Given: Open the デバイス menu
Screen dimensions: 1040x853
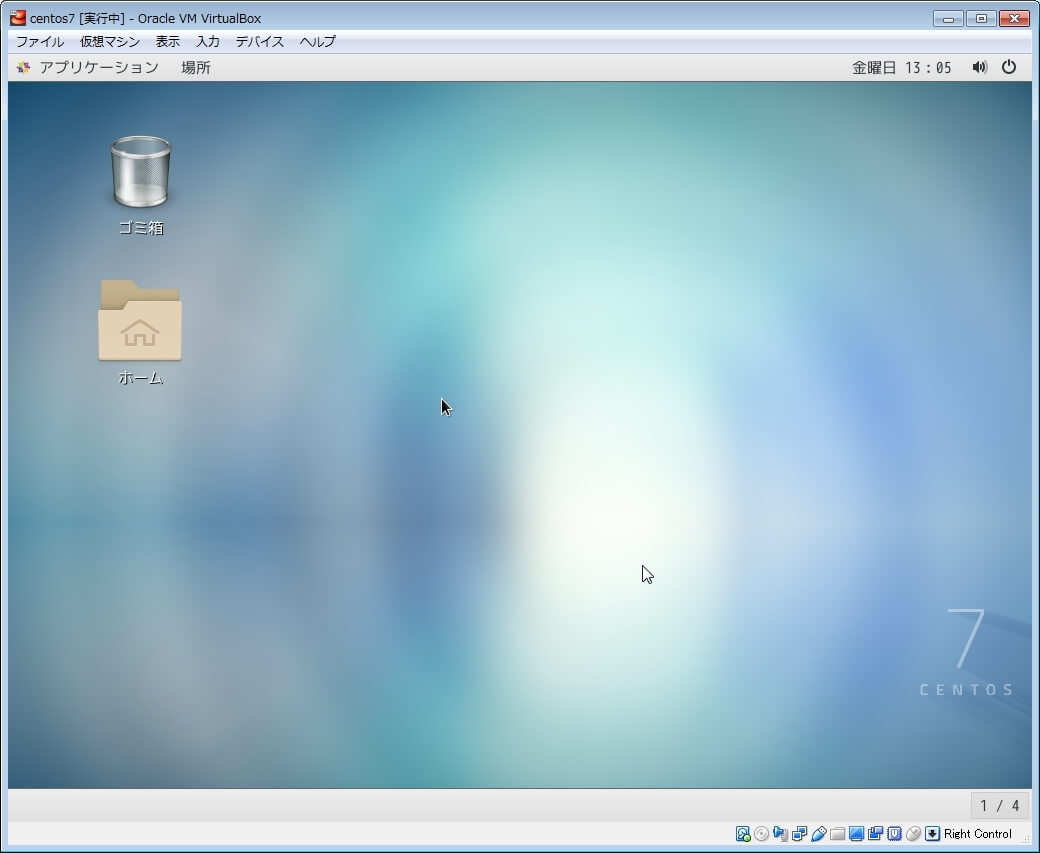Looking at the screenshot, I should click(x=260, y=42).
